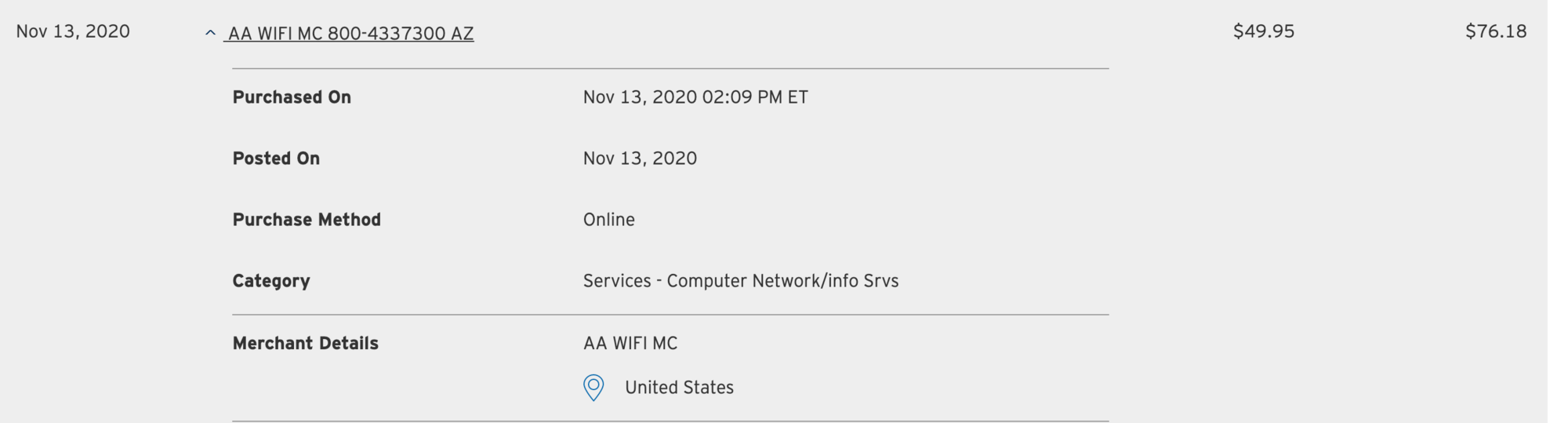This screenshot has width=1568, height=423.
Task: Click the Online purchase method value
Action: [x=608, y=220]
